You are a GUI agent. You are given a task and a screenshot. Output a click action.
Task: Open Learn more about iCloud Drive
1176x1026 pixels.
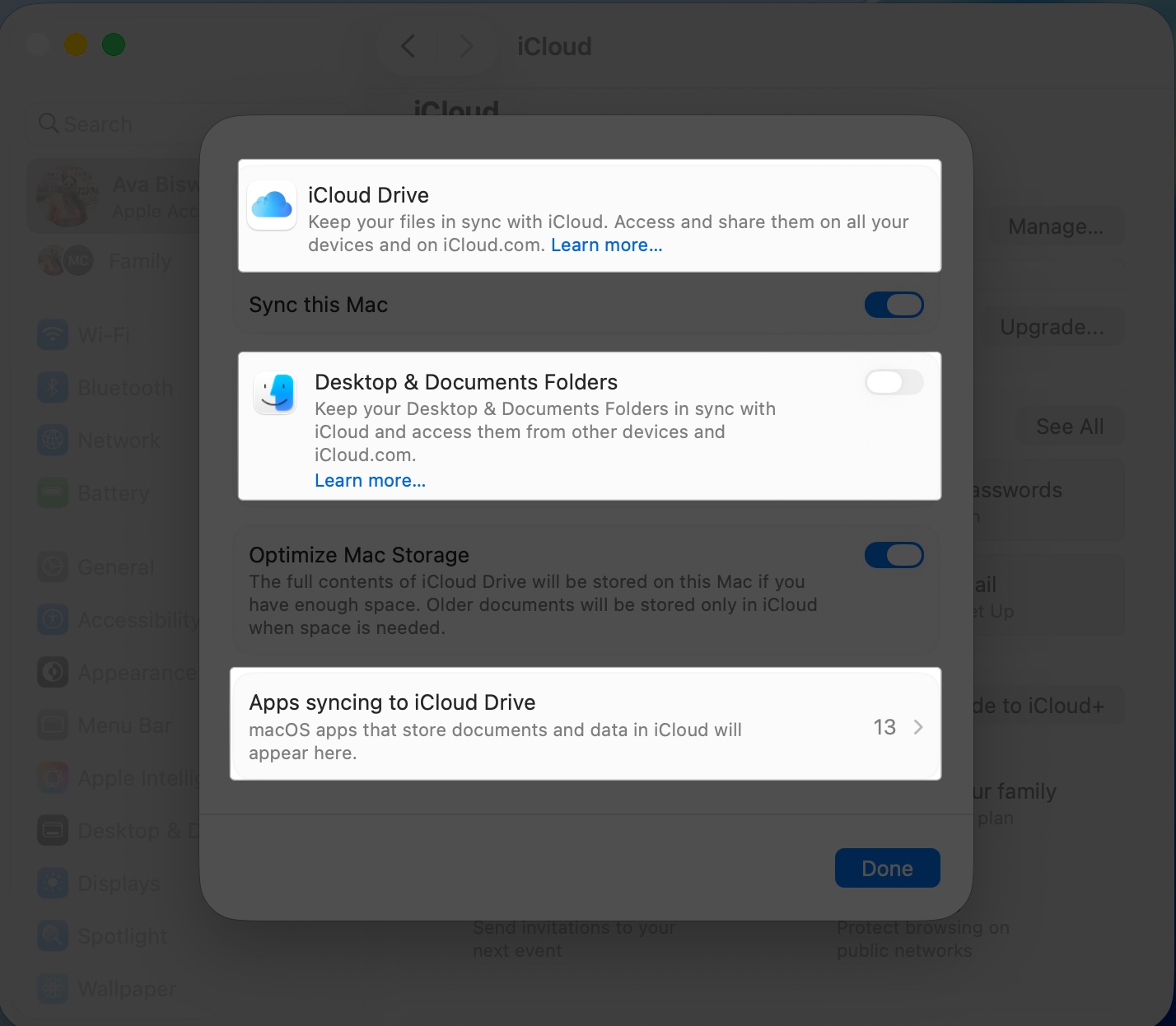[x=606, y=245]
